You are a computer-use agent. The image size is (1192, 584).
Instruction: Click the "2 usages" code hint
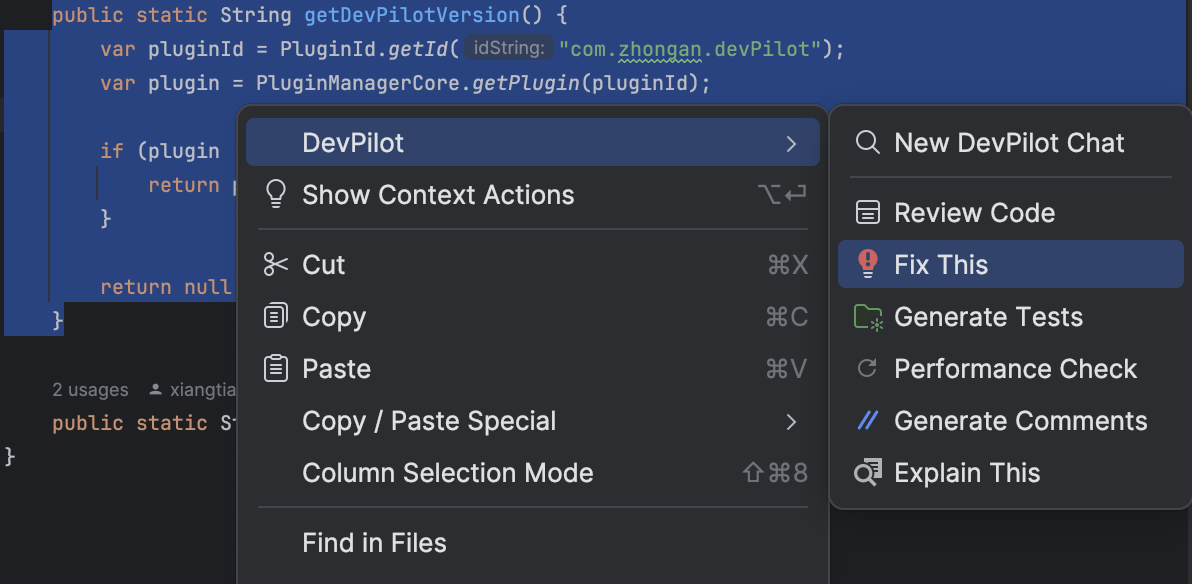[90, 390]
